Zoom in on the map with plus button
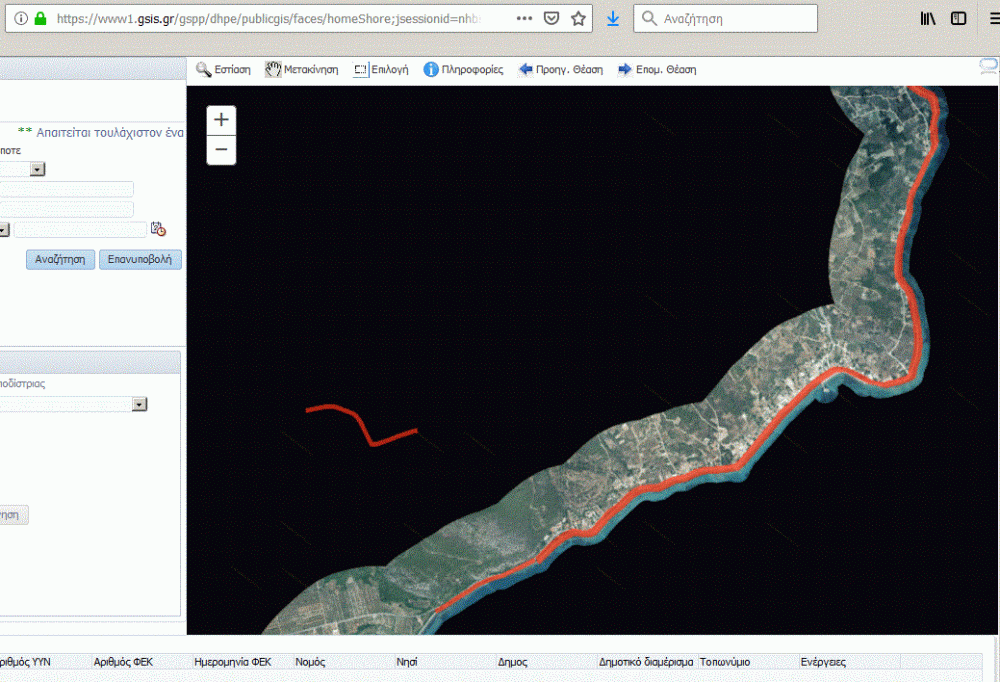The height and width of the screenshot is (682, 1000). [221, 120]
